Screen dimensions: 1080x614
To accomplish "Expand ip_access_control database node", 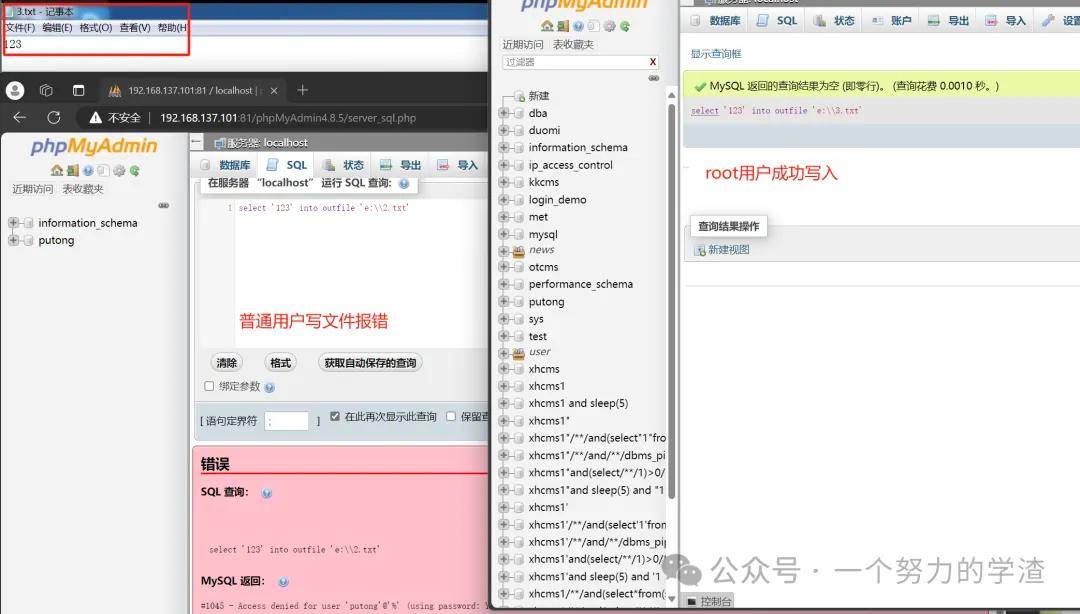I will click(x=504, y=165).
